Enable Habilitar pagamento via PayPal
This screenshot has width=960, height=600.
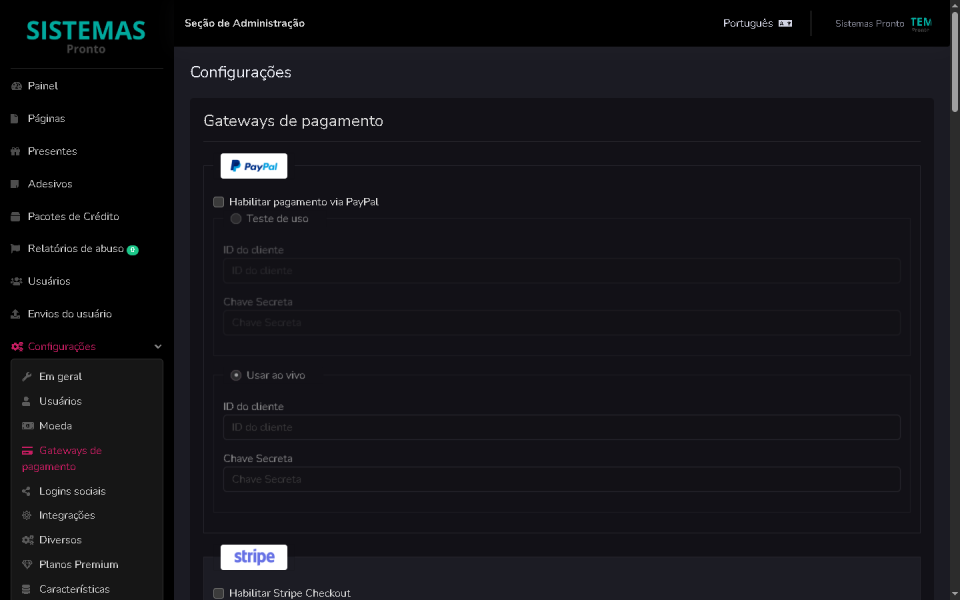[x=218, y=202]
